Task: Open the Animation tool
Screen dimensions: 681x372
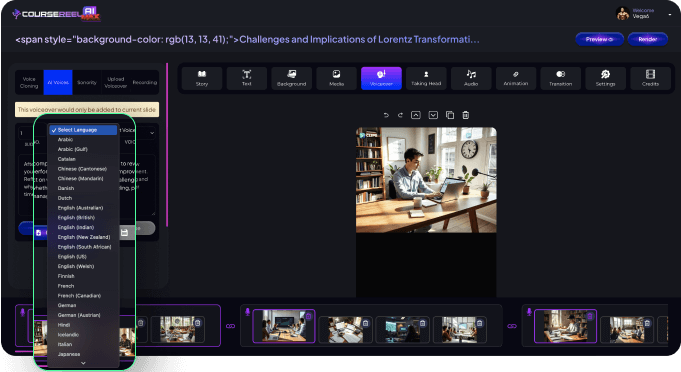Action: click(516, 78)
